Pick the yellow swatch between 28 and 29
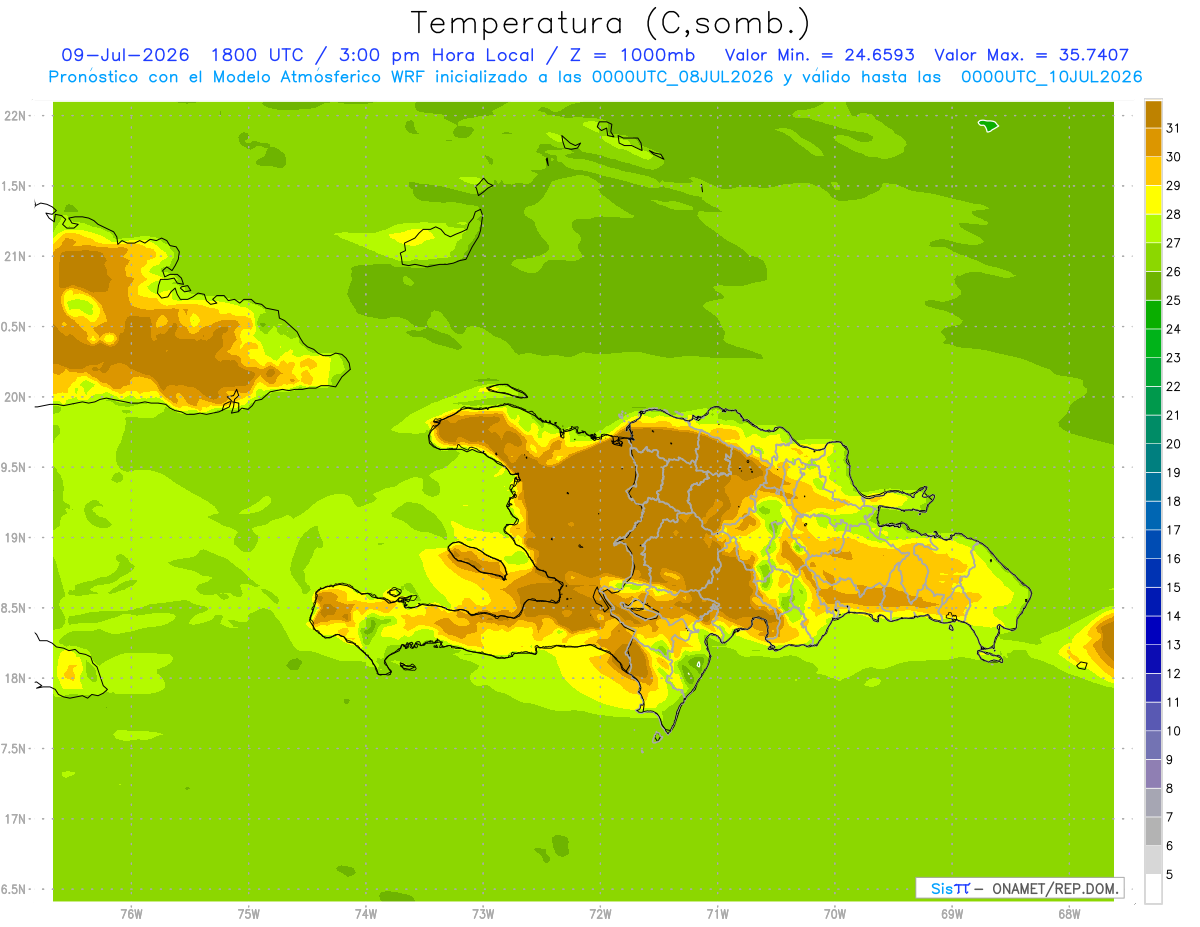The width and height of the screenshot is (1200, 927). (1153, 200)
